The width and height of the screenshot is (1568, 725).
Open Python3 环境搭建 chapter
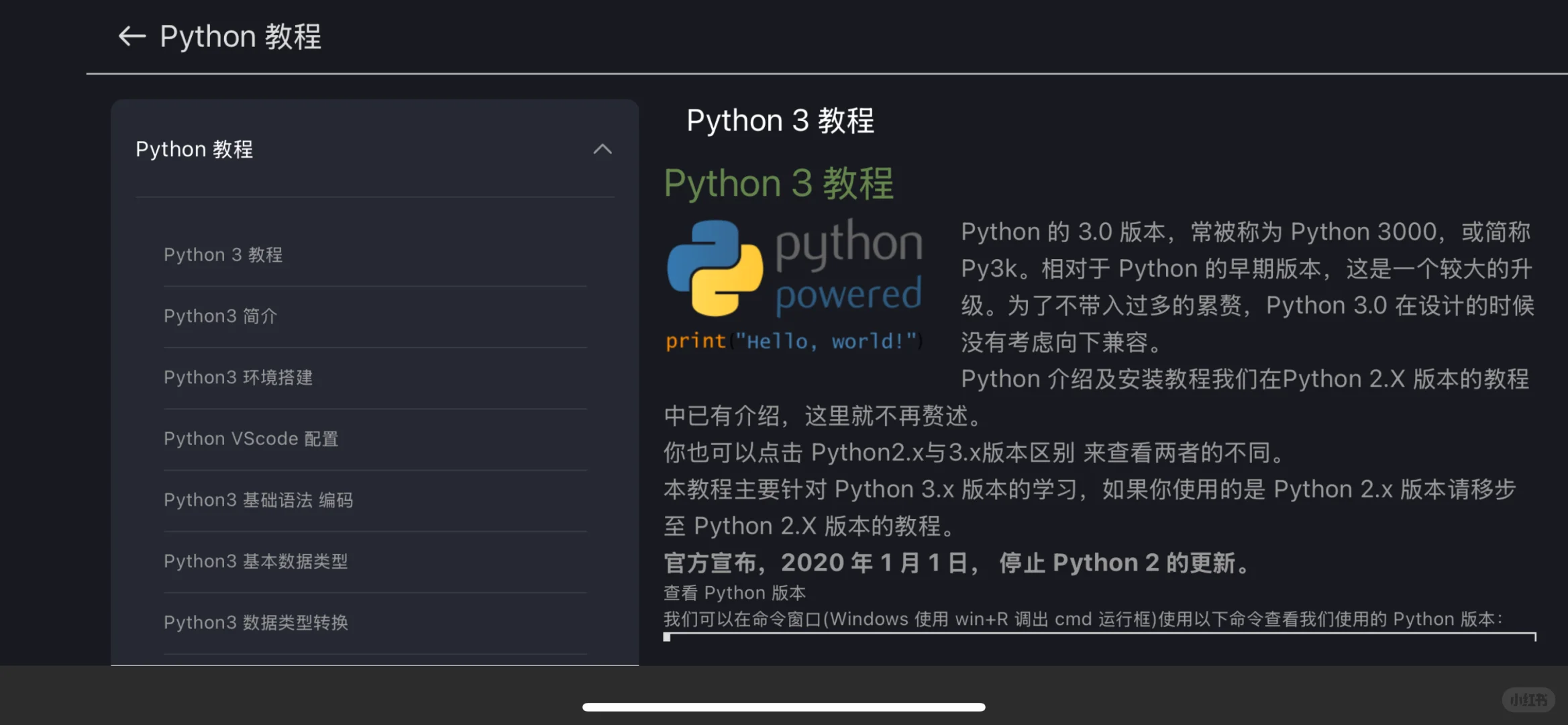coord(238,377)
